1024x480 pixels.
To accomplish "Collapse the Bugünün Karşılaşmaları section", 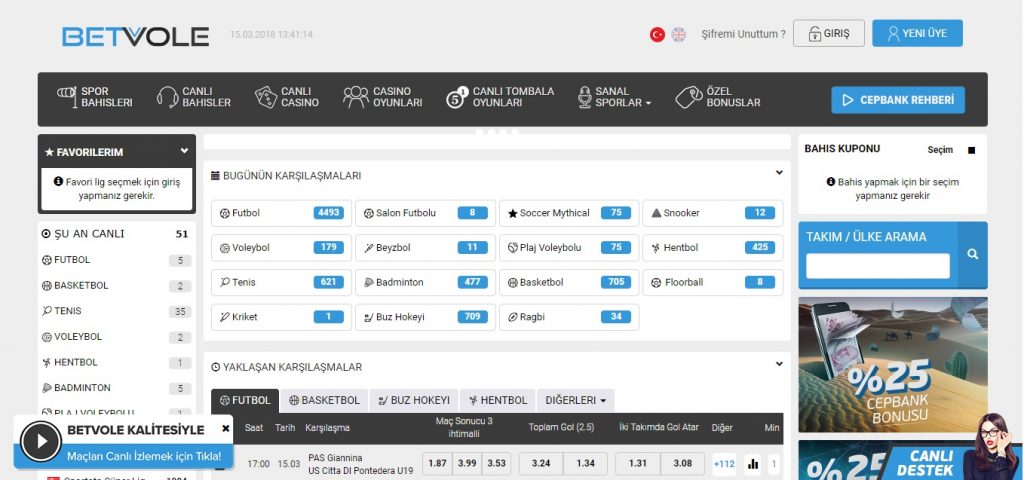I will [779, 173].
